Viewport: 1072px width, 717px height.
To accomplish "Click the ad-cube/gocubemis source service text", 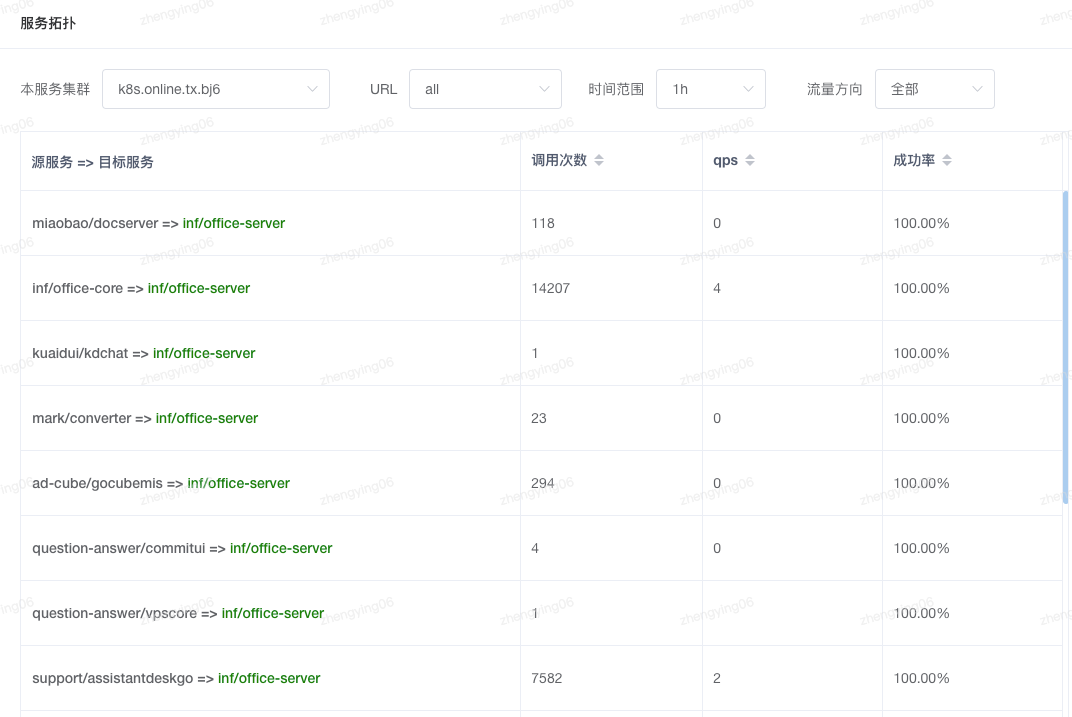I will (x=97, y=483).
